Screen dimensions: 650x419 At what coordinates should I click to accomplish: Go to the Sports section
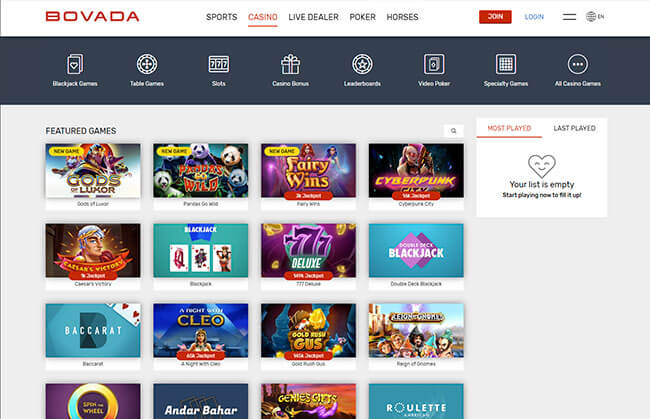pos(222,17)
